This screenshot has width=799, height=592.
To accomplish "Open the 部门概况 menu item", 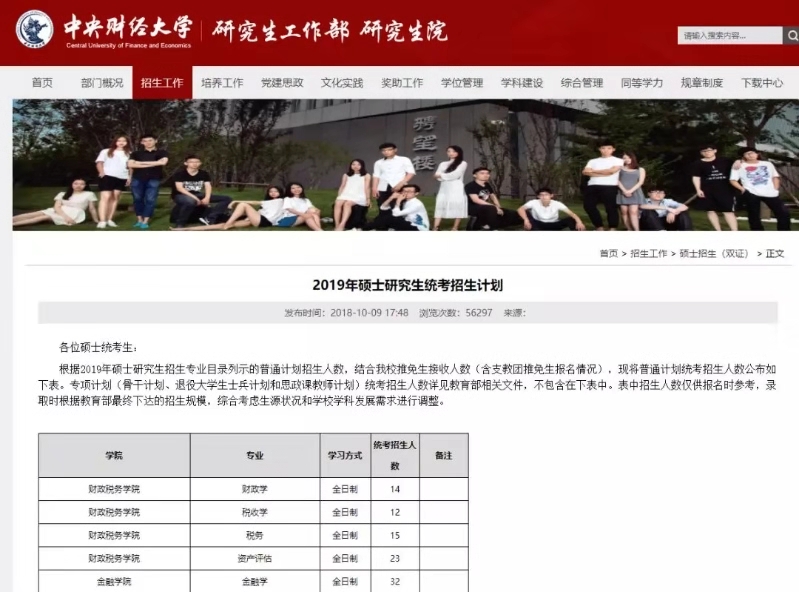I will pyautogui.click(x=102, y=83).
